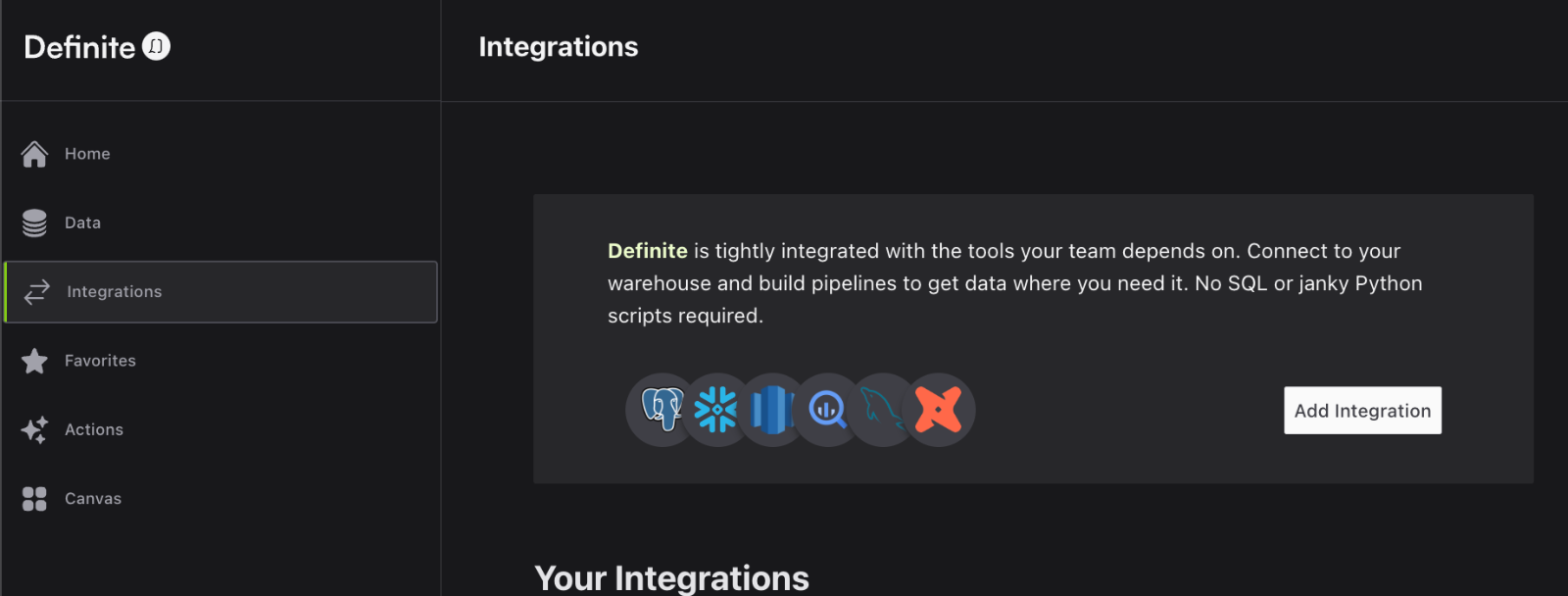
Task: Click the Home house icon in sidebar
Action: coord(33,153)
